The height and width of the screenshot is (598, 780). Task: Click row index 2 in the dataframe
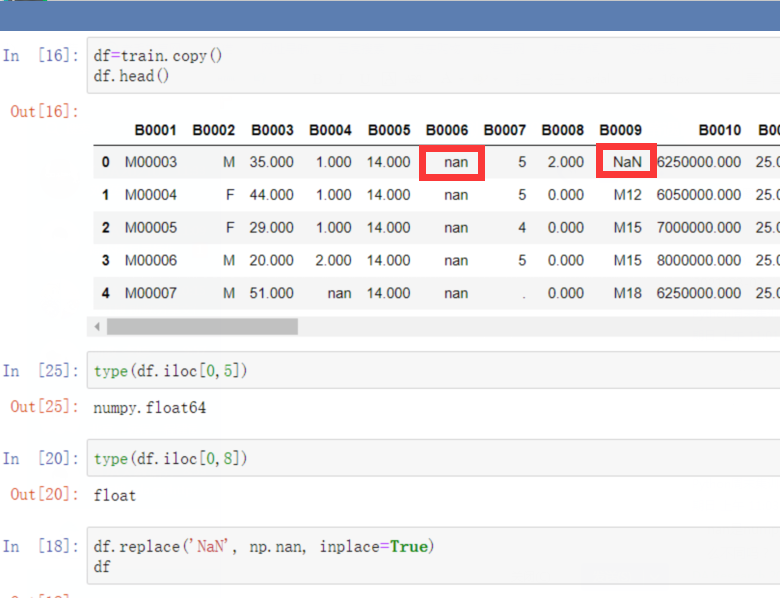105,228
